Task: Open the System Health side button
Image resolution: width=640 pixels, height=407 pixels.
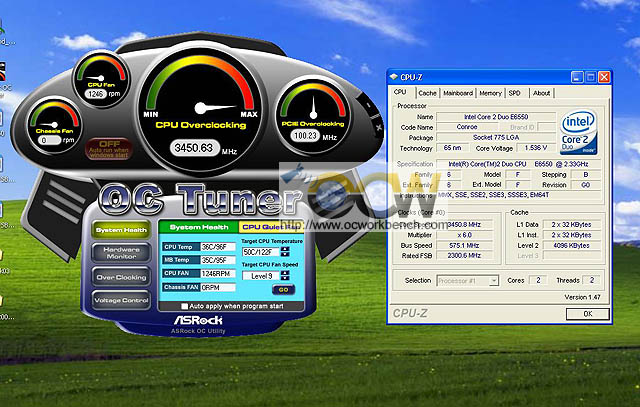Action: coord(121,230)
